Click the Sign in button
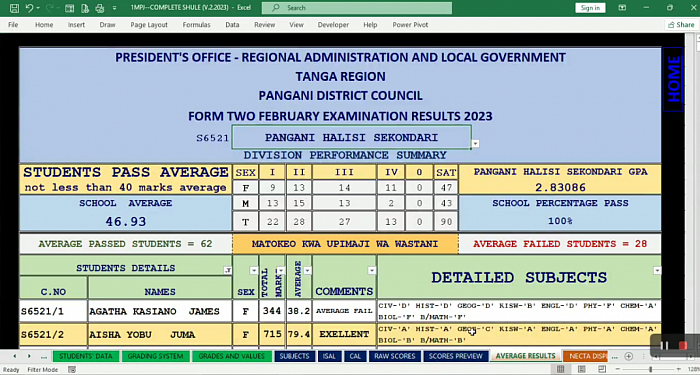Image resolution: width=700 pixels, height=375 pixels. click(590, 8)
